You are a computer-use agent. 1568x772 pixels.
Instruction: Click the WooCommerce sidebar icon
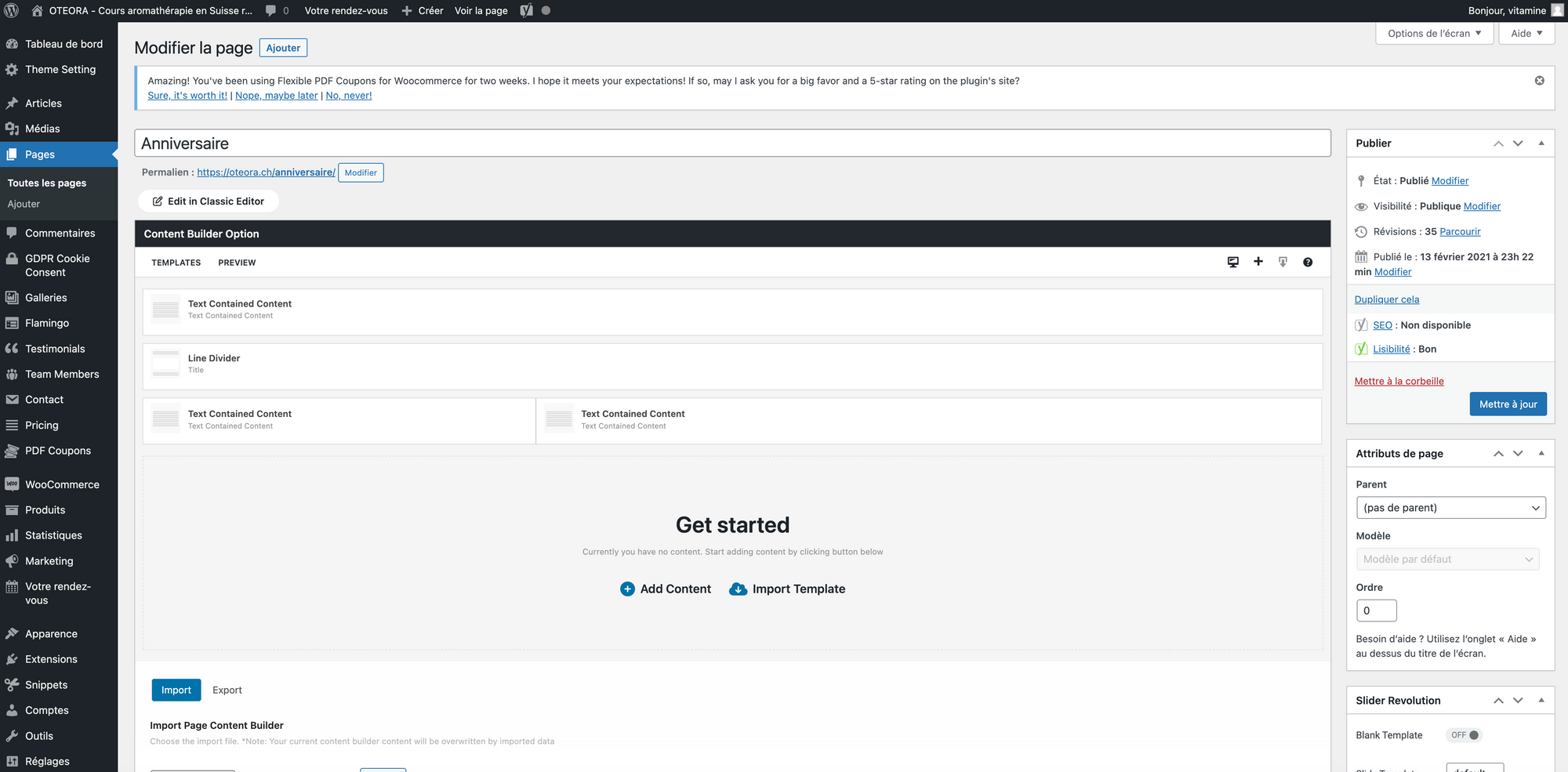point(11,484)
